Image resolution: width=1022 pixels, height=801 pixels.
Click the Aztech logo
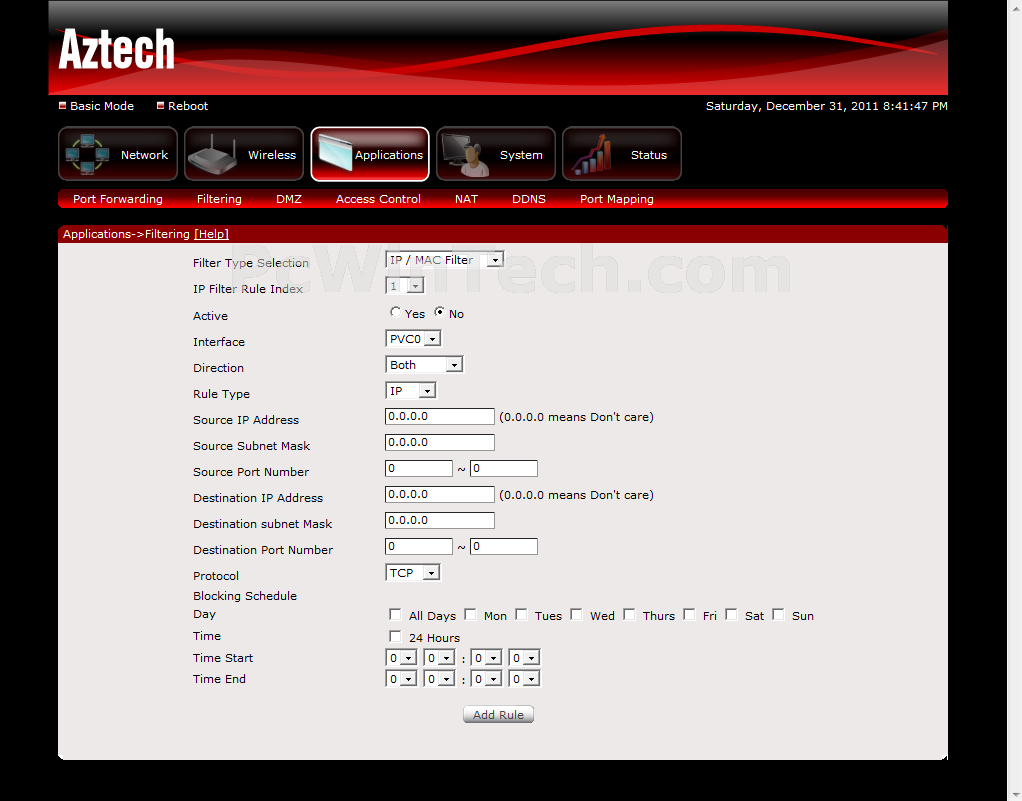(x=117, y=49)
